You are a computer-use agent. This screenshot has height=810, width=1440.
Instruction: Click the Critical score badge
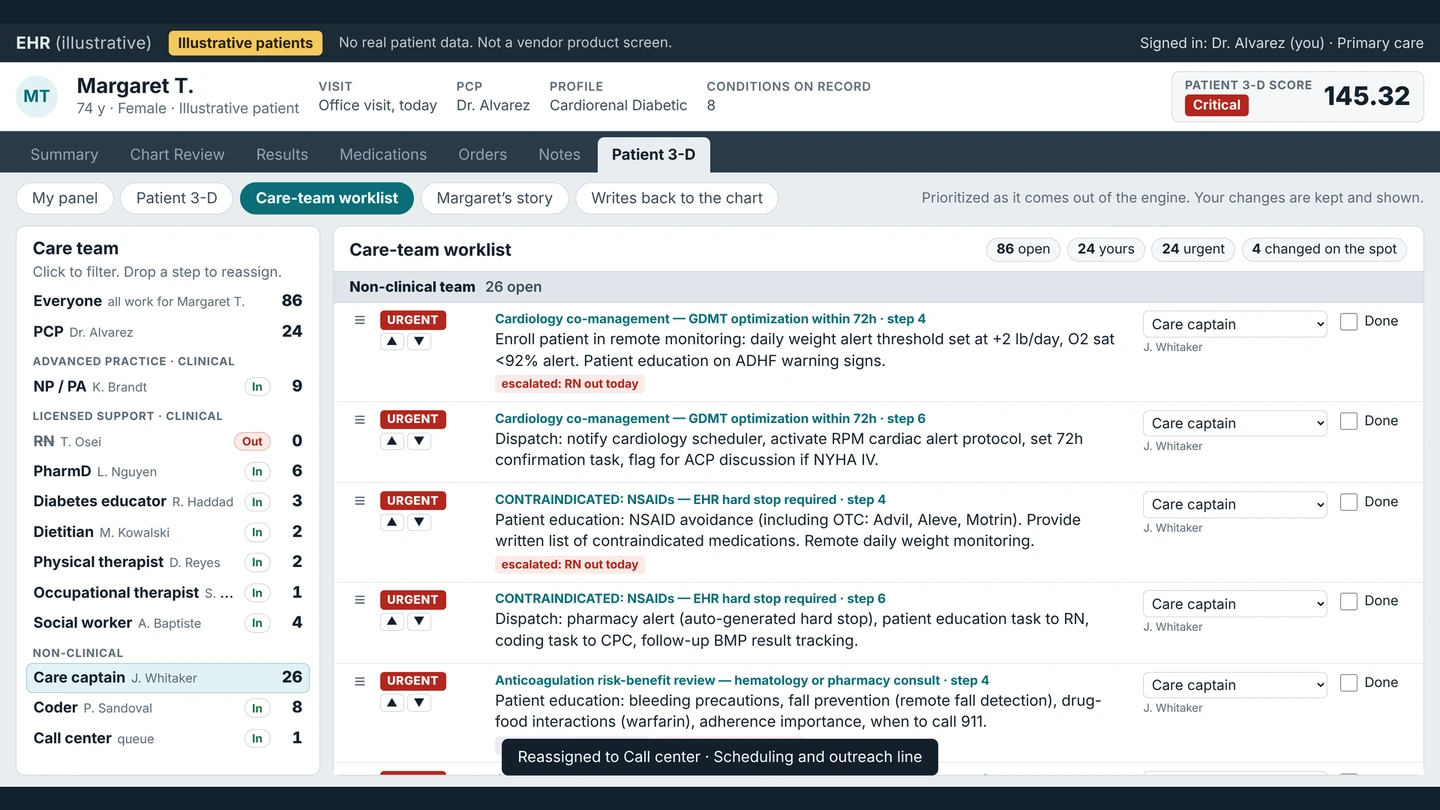coord(1217,105)
